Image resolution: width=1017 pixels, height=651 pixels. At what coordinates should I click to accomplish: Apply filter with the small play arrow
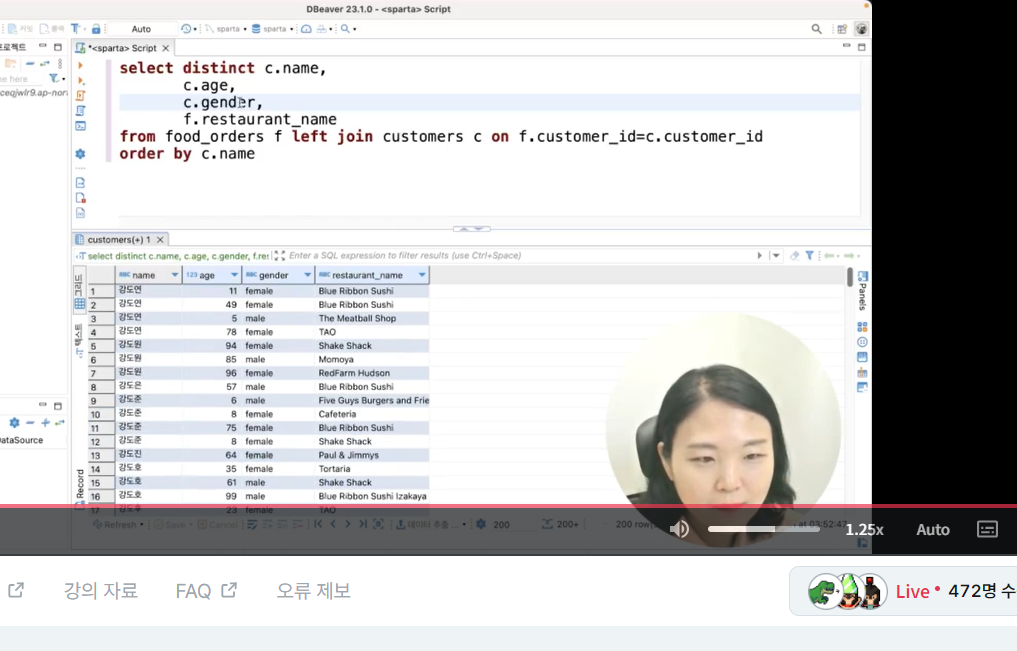pyautogui.click(x=760, y=255)
